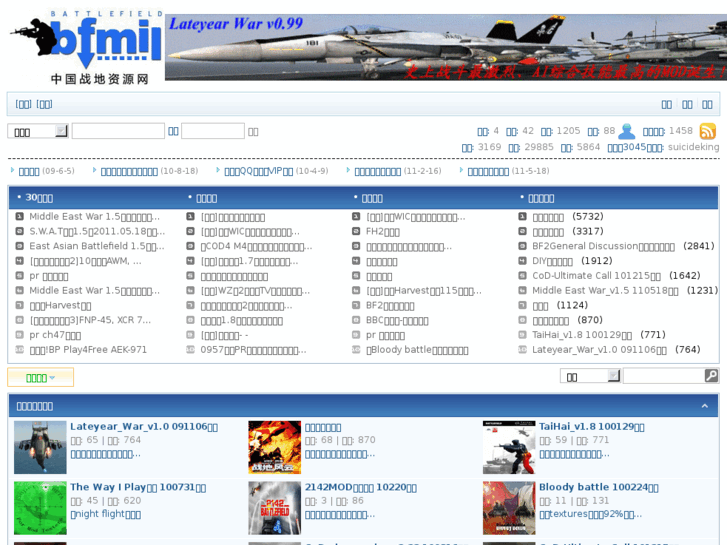Open COD4 M4 topic
The width and height of the screenshot is (727, 545).
tap(256, 246)
